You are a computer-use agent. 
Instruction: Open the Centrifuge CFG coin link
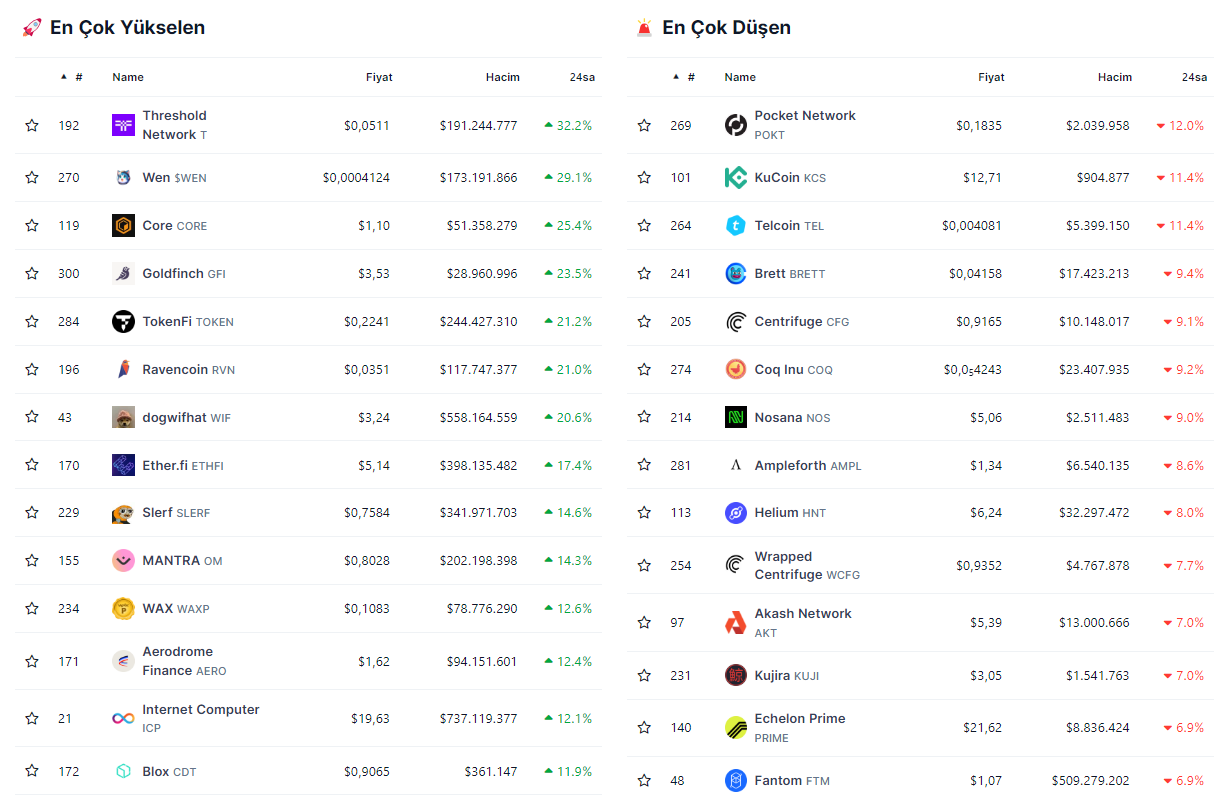[x=790, y=322]
